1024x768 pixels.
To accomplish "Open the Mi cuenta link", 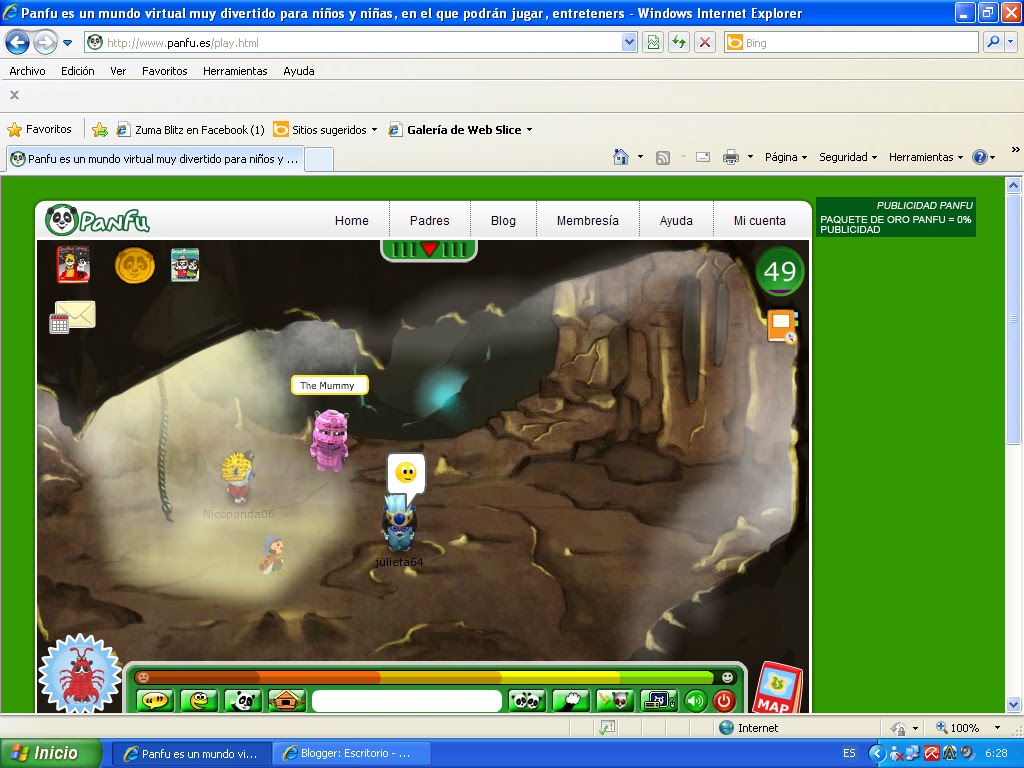I will pos(760,221).
